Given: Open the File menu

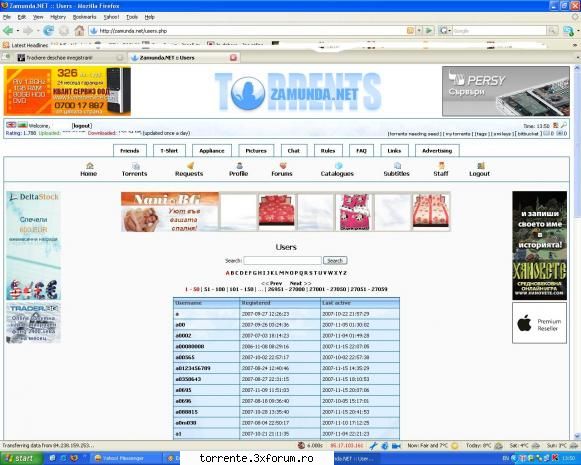Looking at the screenshot, I should (7, 17).
